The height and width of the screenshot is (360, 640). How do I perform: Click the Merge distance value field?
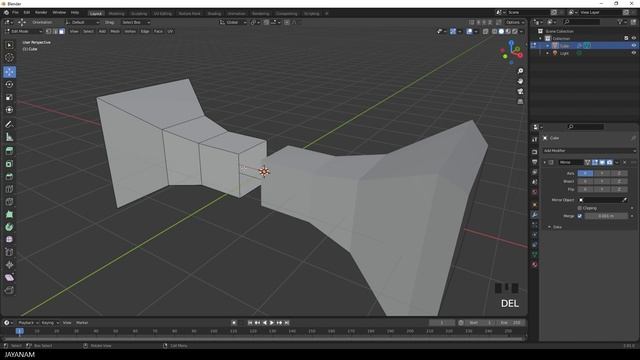point(606,216)
